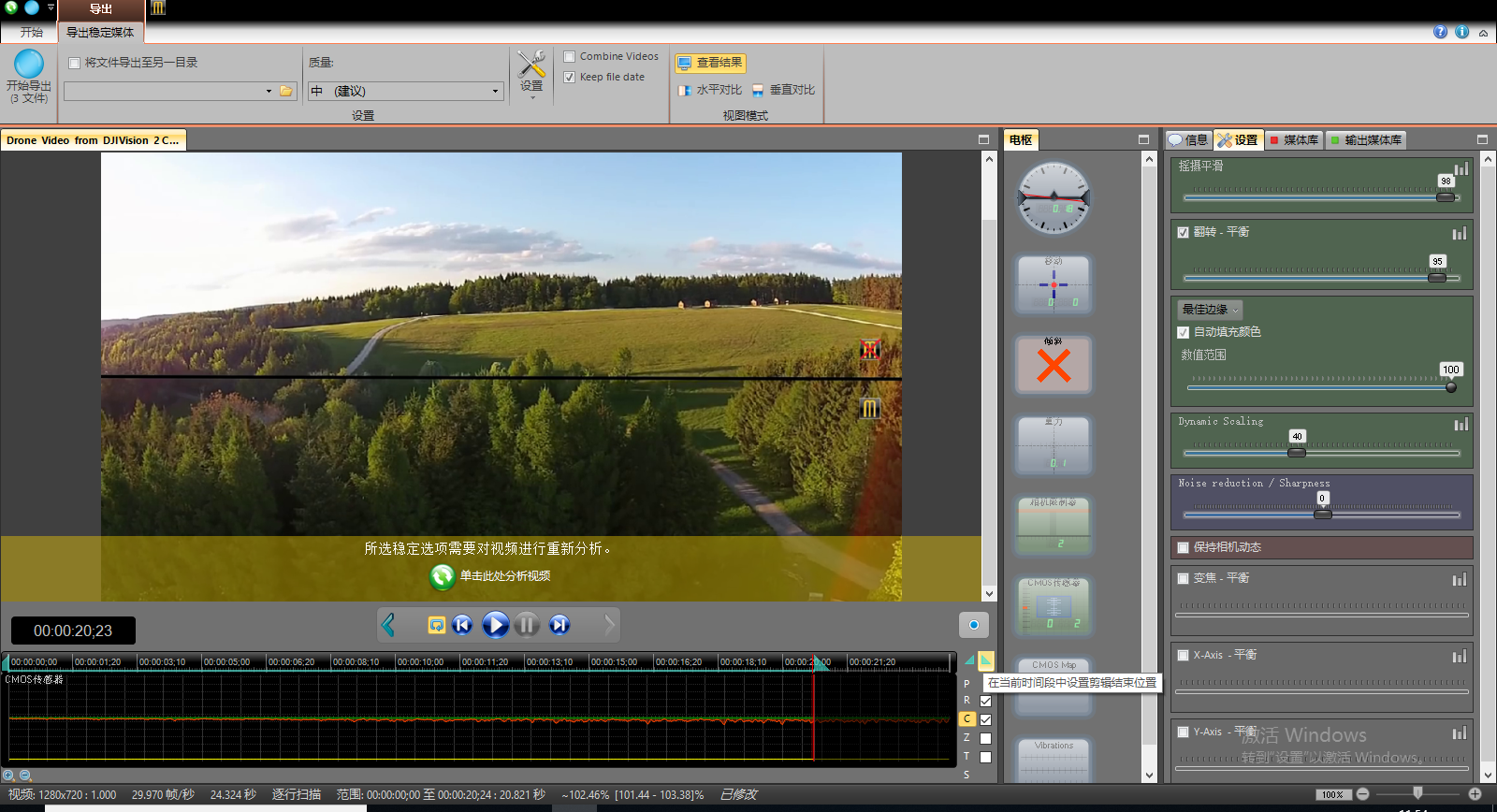Click the 100% zoom level button

click(1332, 794)
